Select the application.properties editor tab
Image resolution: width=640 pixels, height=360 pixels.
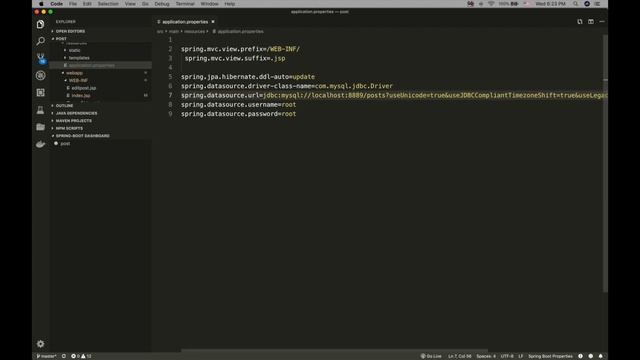click(x=185, y=22)
